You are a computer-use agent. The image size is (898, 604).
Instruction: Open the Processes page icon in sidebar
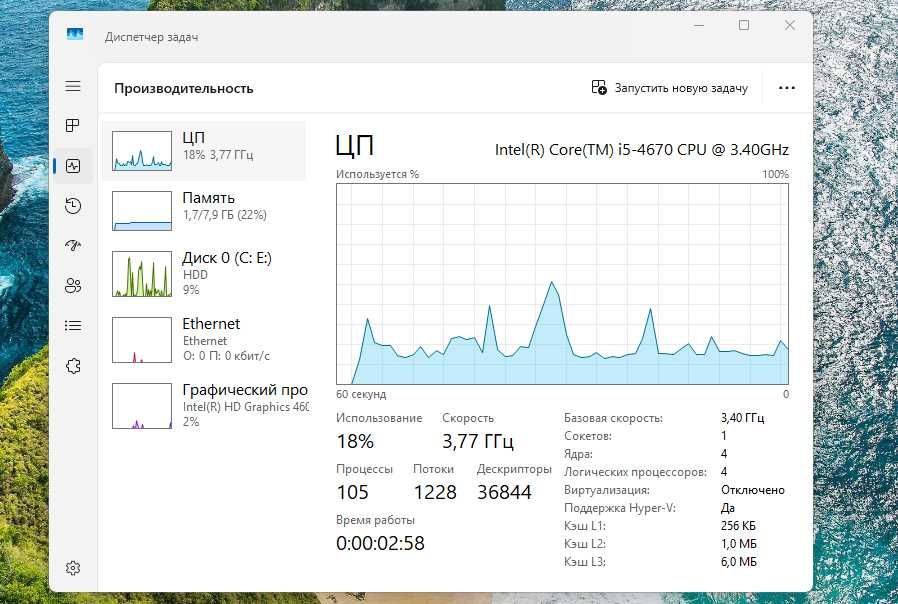73,125
